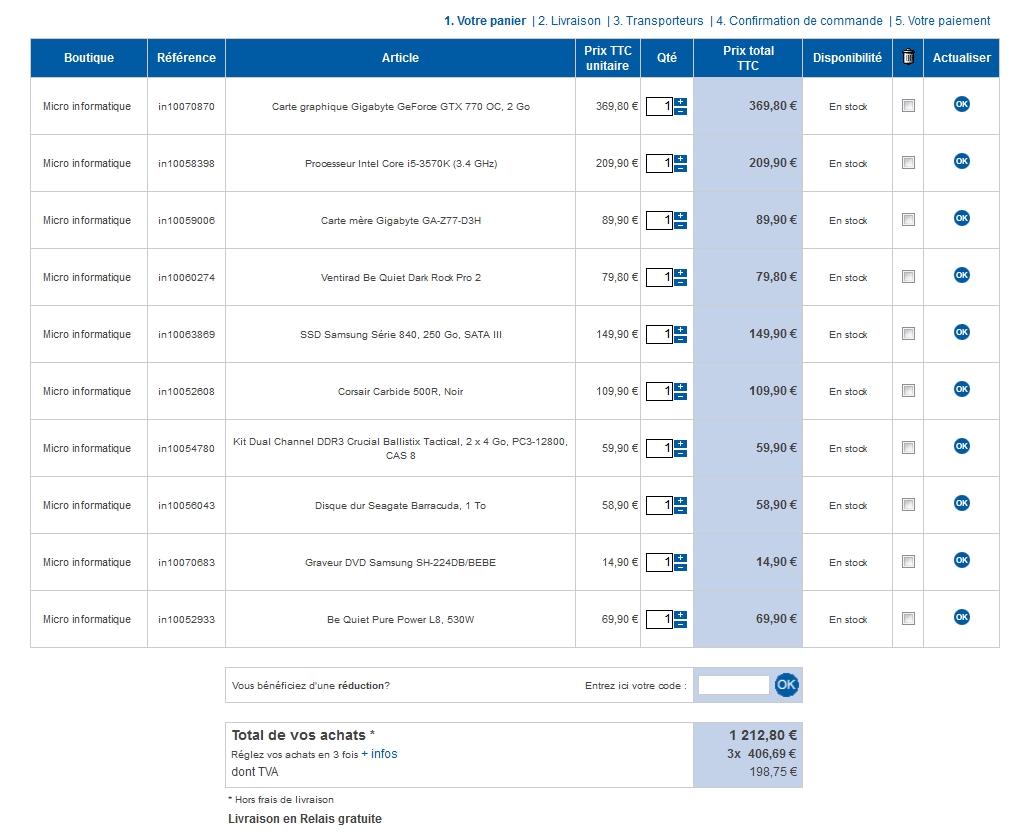
Task: Decrease quantity of Intel Core i5-3570K with minus
Action: pos(681,168)
